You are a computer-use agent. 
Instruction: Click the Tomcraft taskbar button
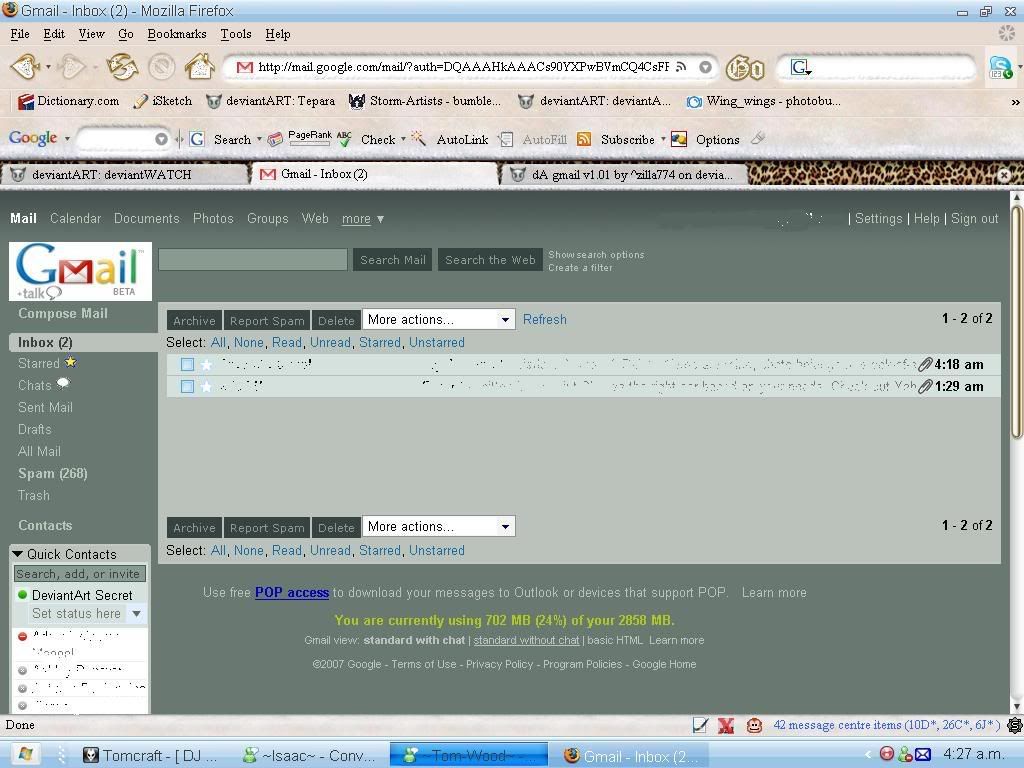point(151,756)
